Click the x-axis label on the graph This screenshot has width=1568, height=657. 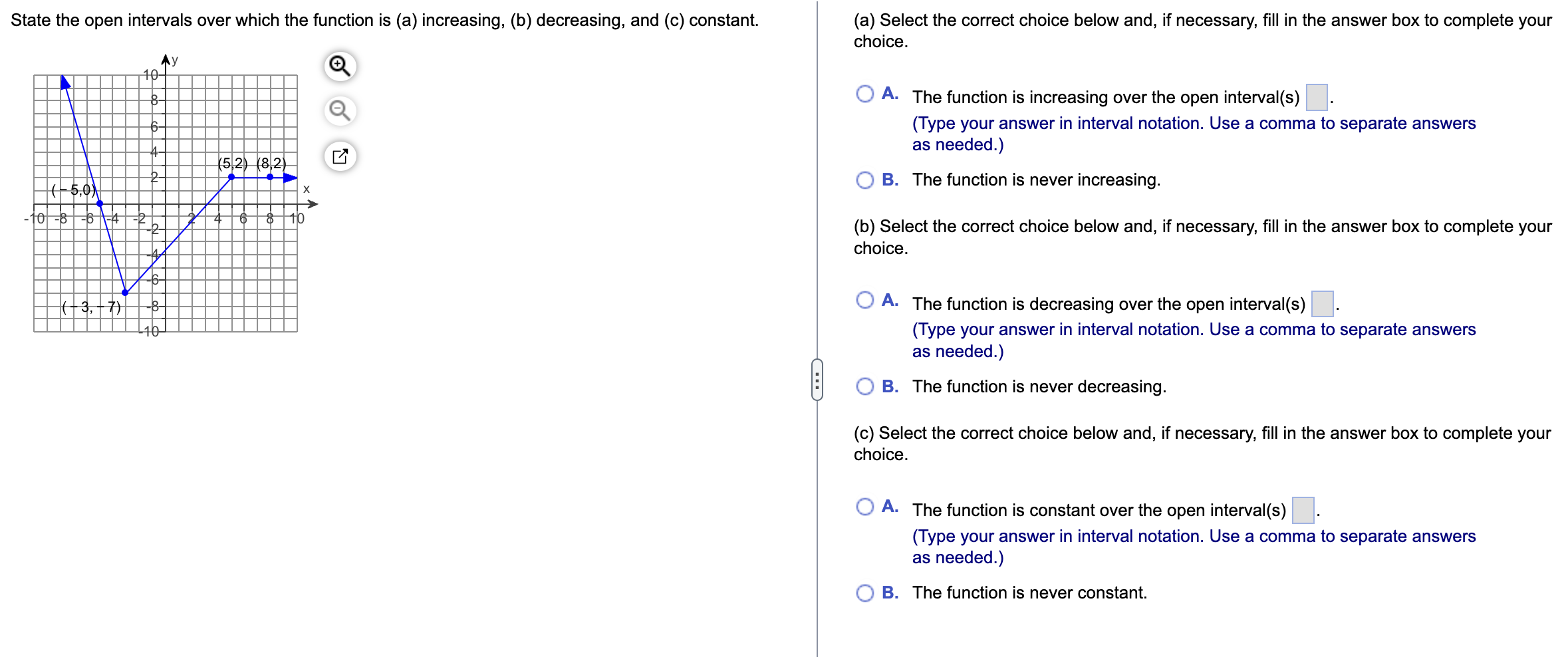point(306,188)
